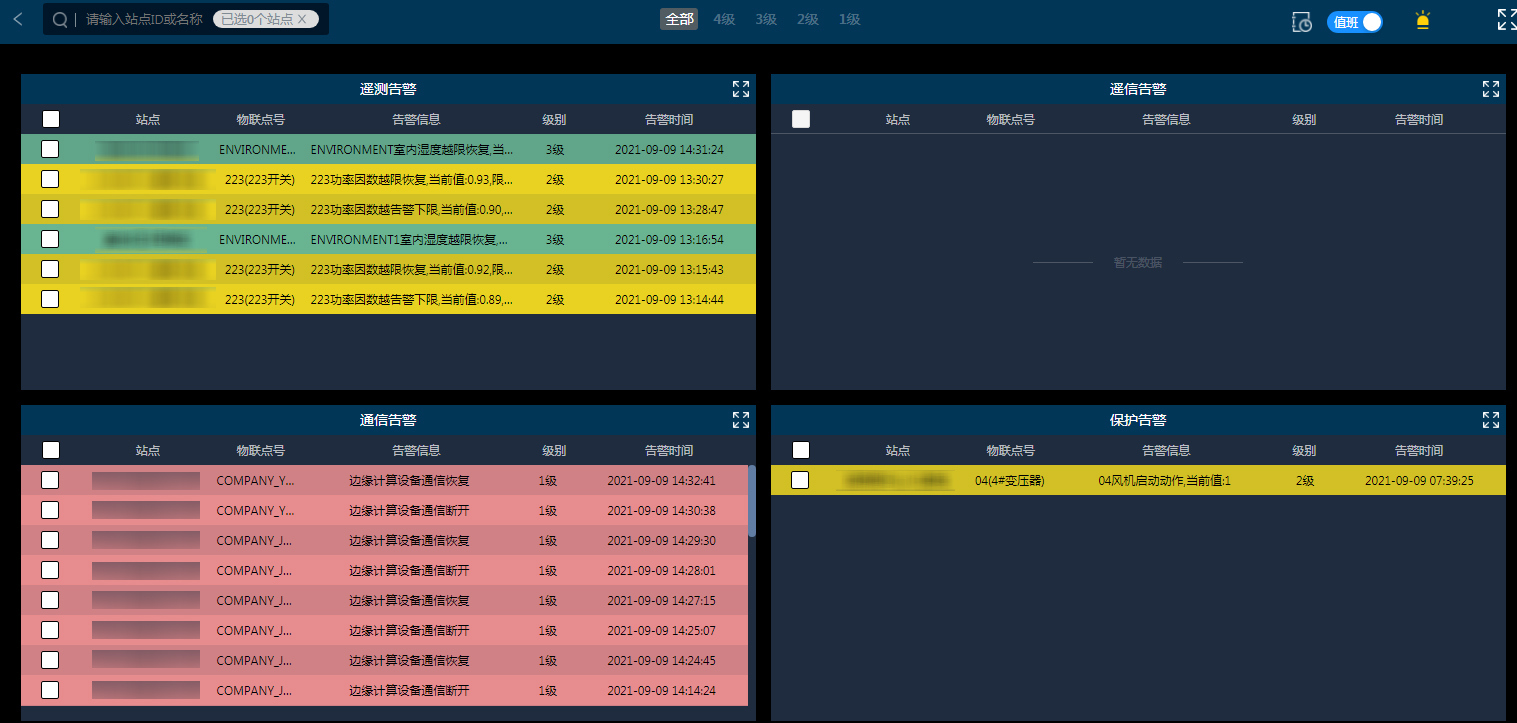
Task: Select the 1级 level filter
Action: click(850, 20)
